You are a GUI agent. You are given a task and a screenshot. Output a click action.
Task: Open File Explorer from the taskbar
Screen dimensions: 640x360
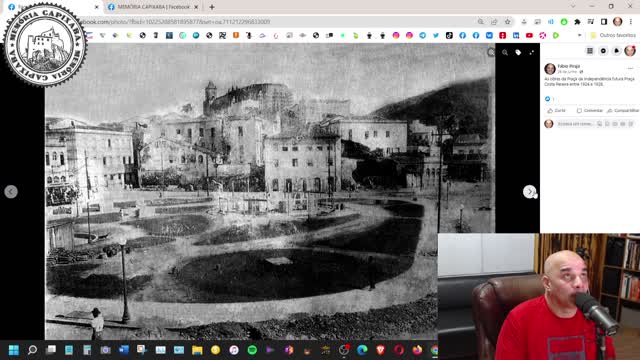(197, 350)
